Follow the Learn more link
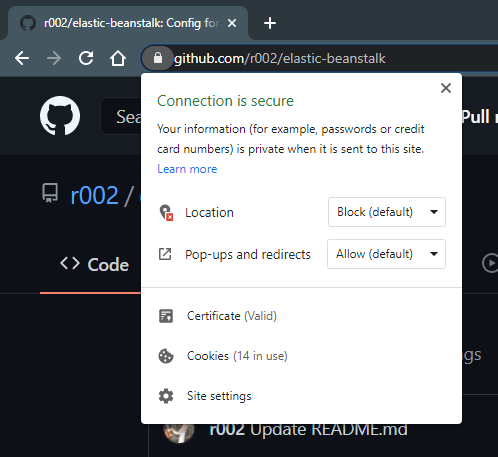This screenshot has width=498, height=457. (187, 169)
